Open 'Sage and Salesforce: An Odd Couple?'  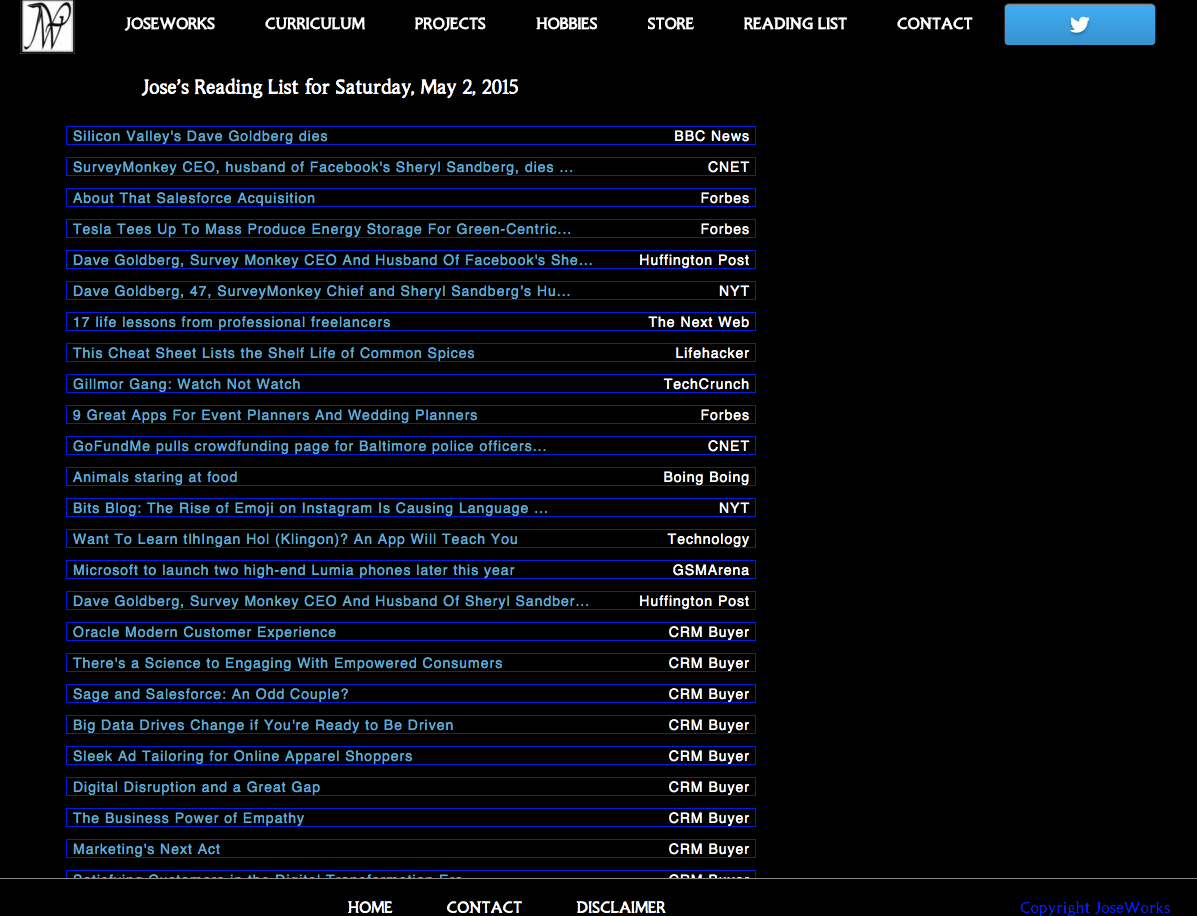[x=210, y=695]
